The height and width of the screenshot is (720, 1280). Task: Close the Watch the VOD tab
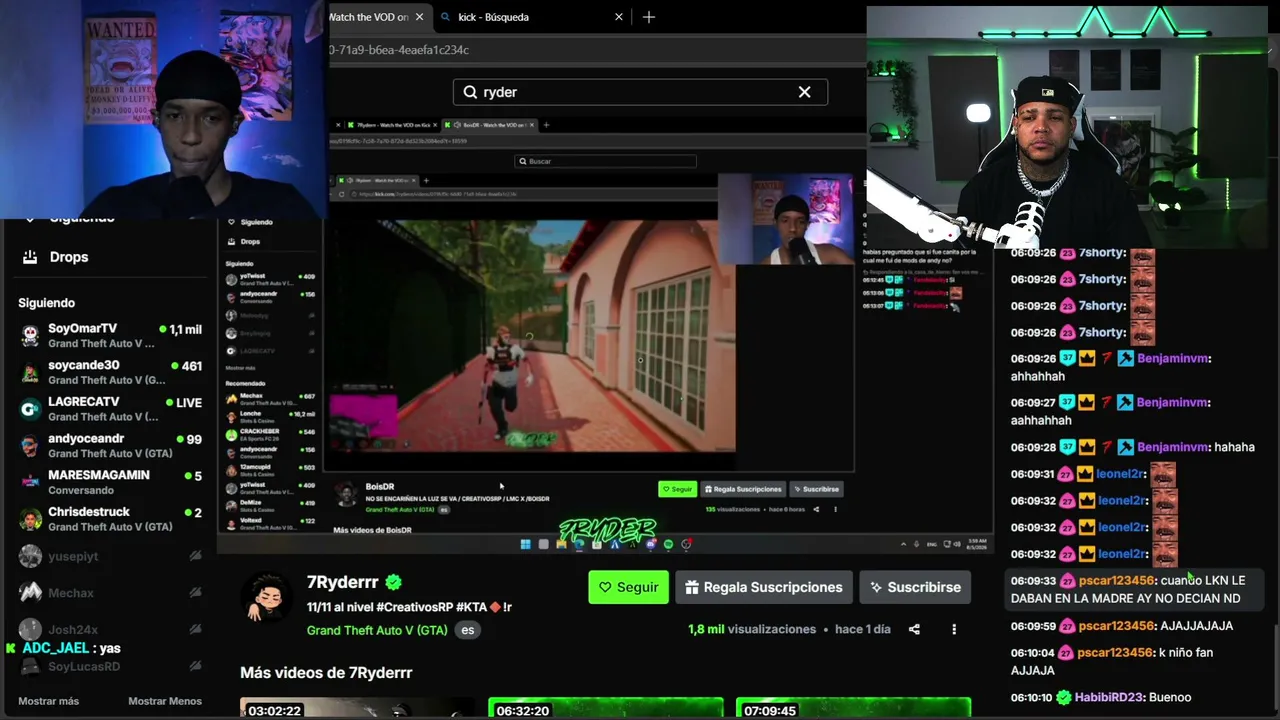pyautogui.click(x=419, y=17)
